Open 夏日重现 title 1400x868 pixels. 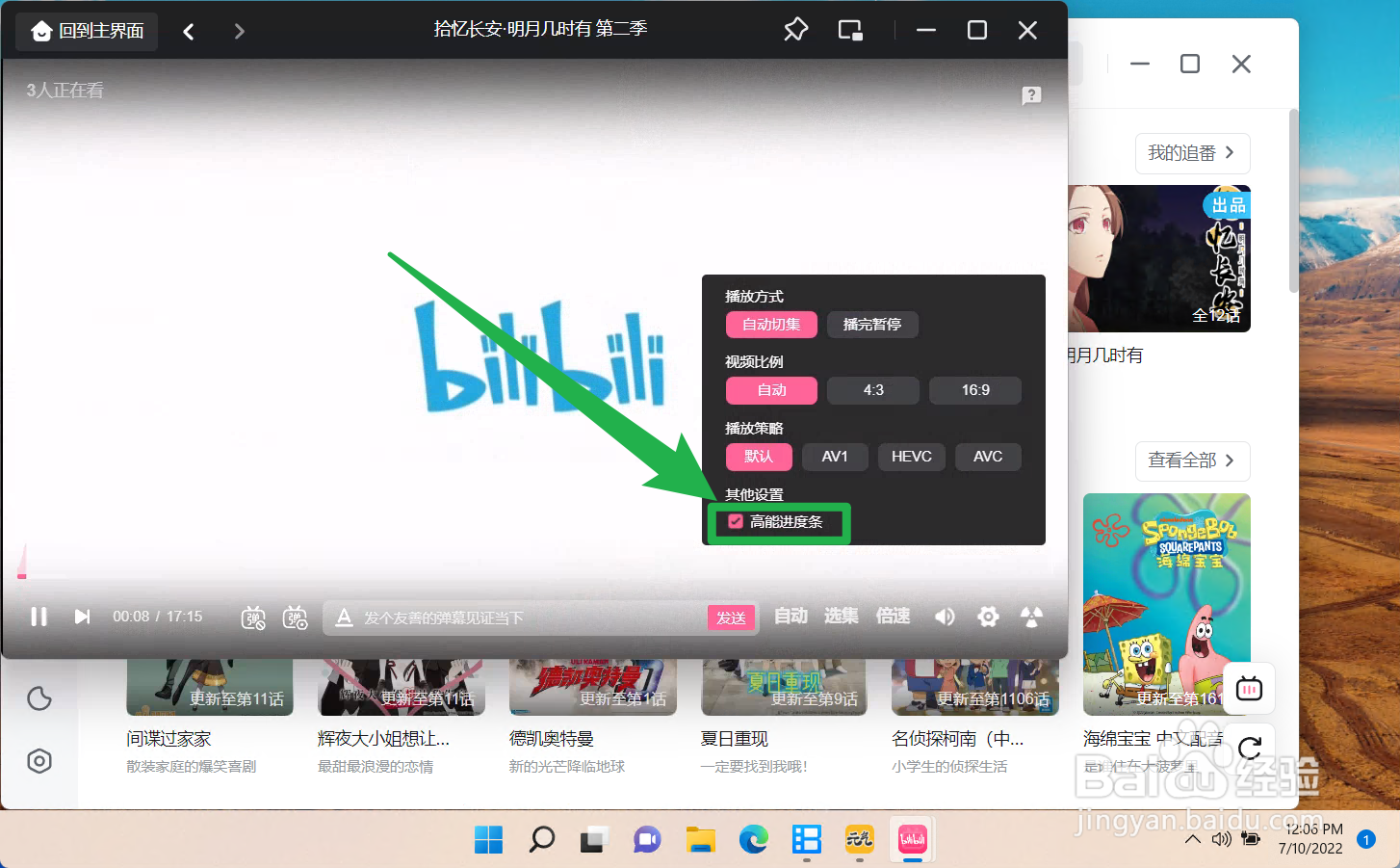point(735,739)
